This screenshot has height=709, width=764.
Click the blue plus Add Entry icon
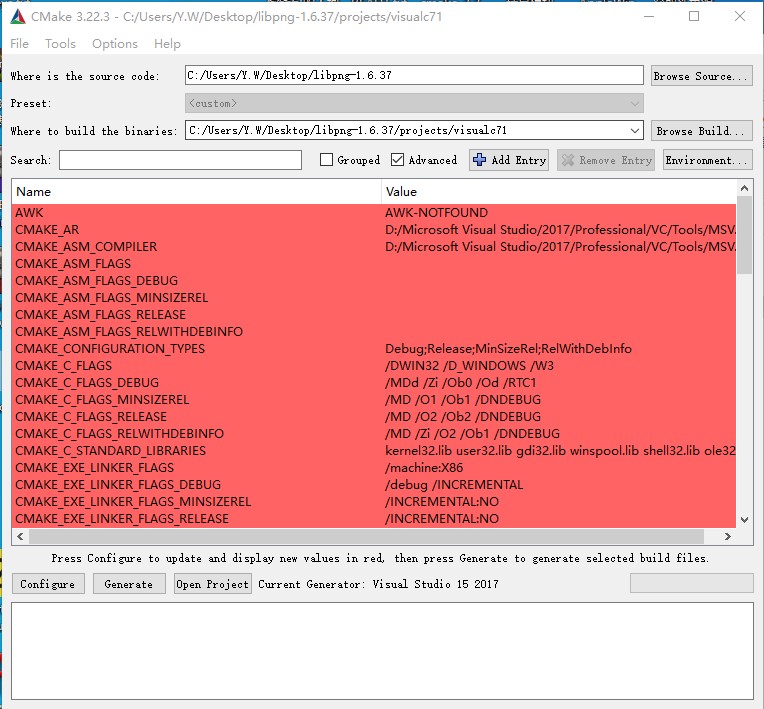coord(479,160)
